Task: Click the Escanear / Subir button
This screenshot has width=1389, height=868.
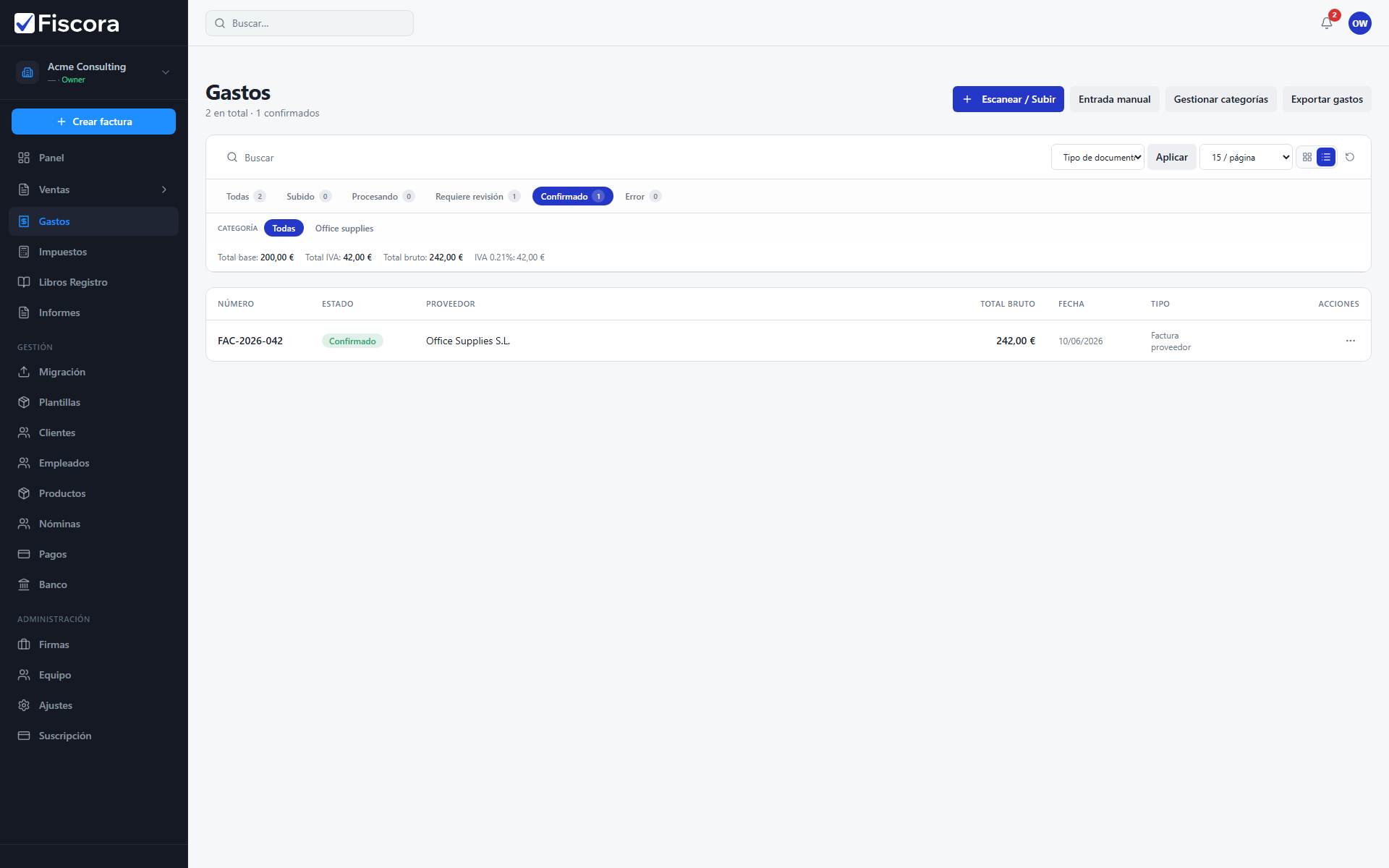Action: pyautogui.click(x=1008, y=99)
